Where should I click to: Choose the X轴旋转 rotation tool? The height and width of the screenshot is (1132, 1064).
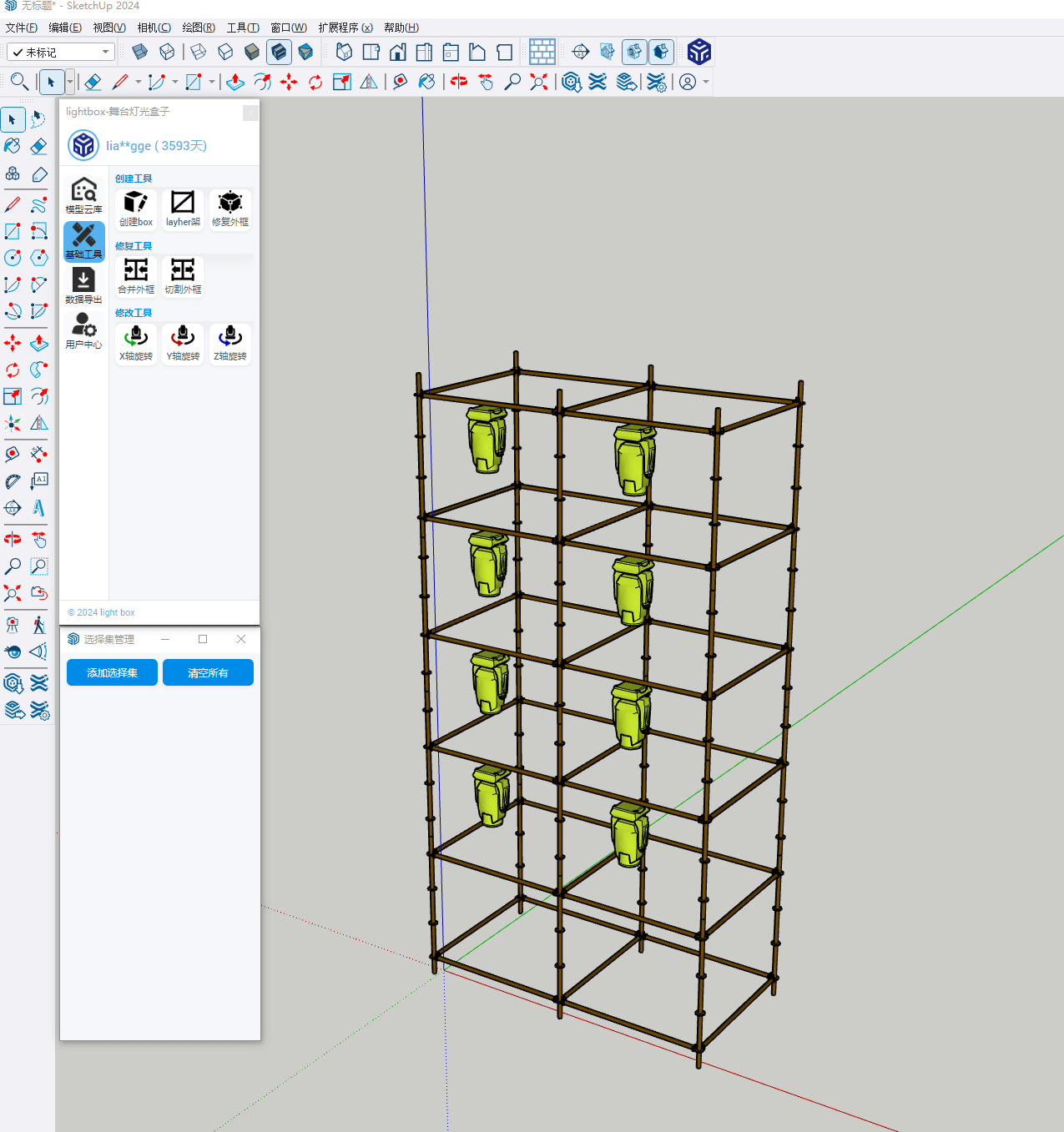pyautogui.click(x=135, y=342)
